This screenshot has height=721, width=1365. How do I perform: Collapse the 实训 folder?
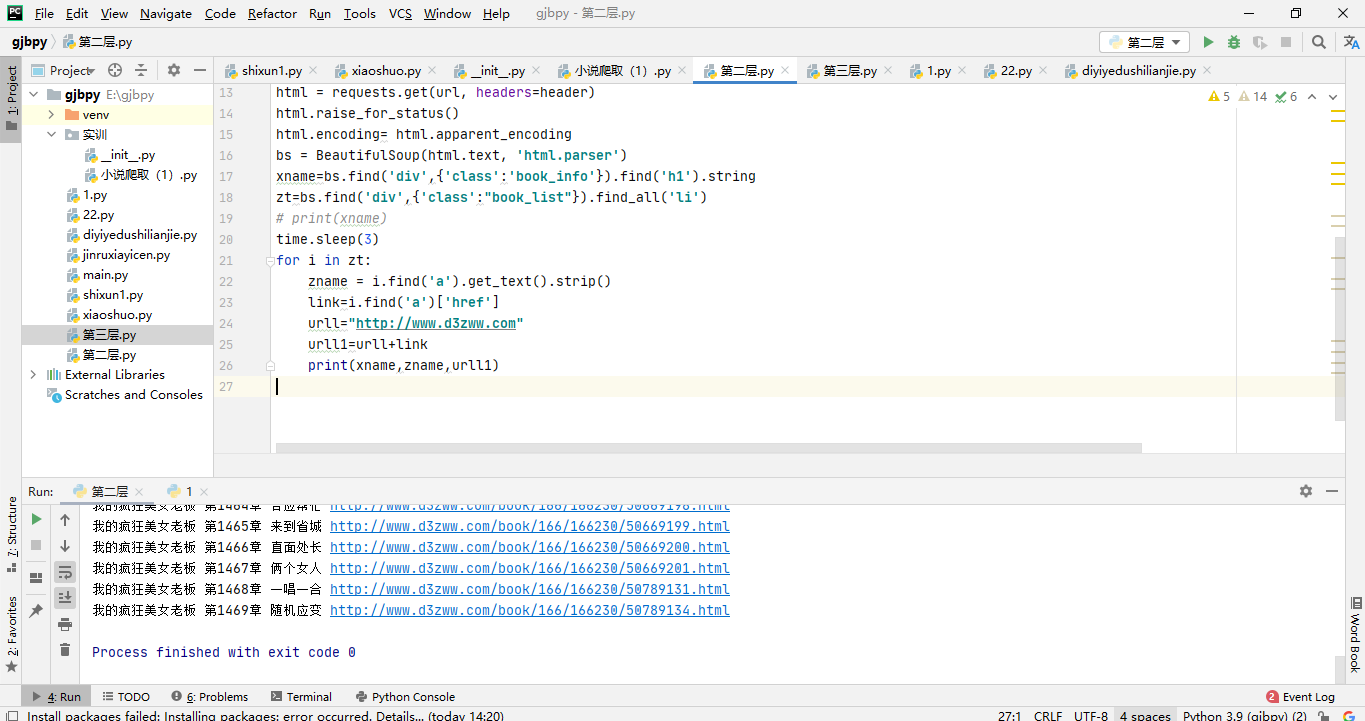51,135
